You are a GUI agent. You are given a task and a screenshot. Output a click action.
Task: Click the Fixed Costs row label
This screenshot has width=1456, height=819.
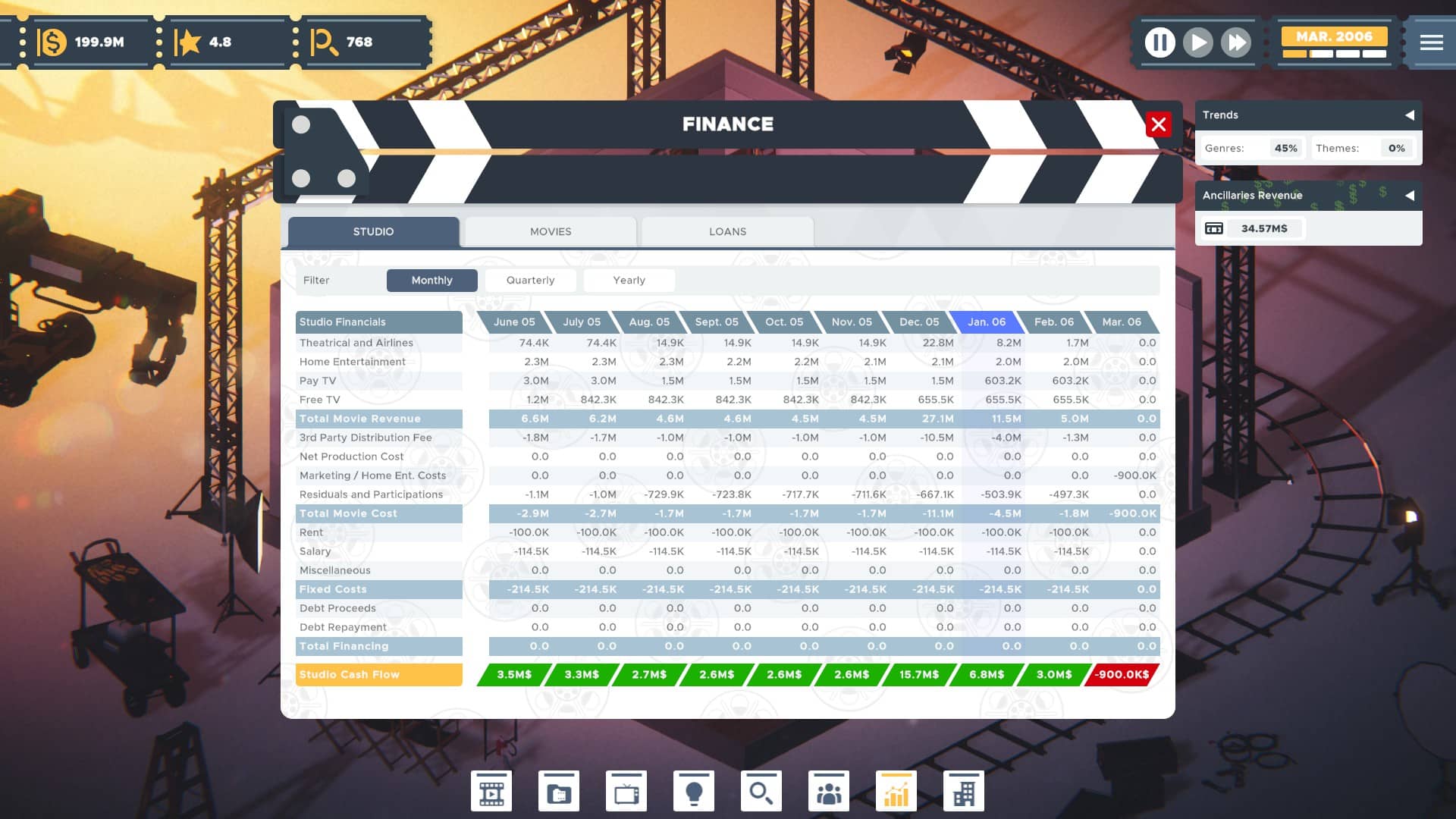pos(379,589)
